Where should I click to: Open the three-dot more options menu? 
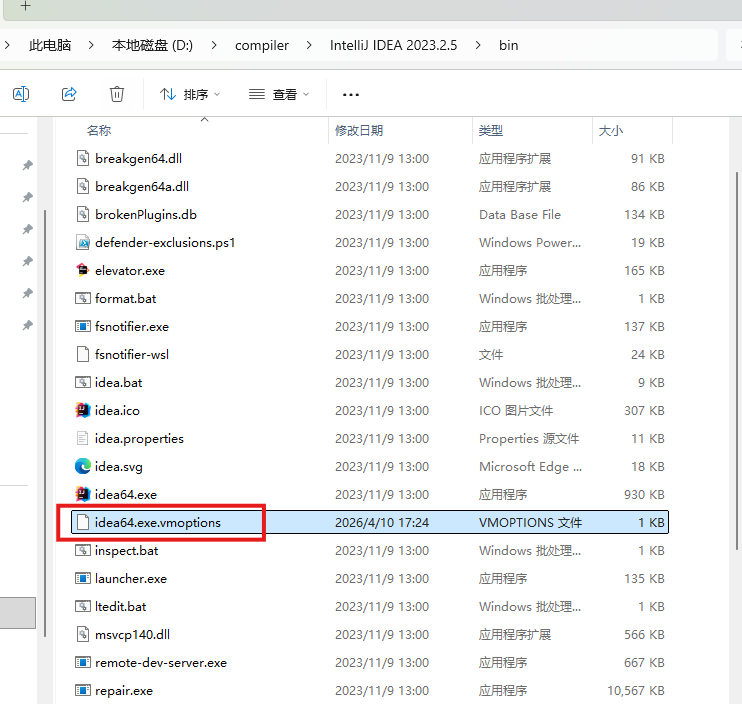point(351,95)
